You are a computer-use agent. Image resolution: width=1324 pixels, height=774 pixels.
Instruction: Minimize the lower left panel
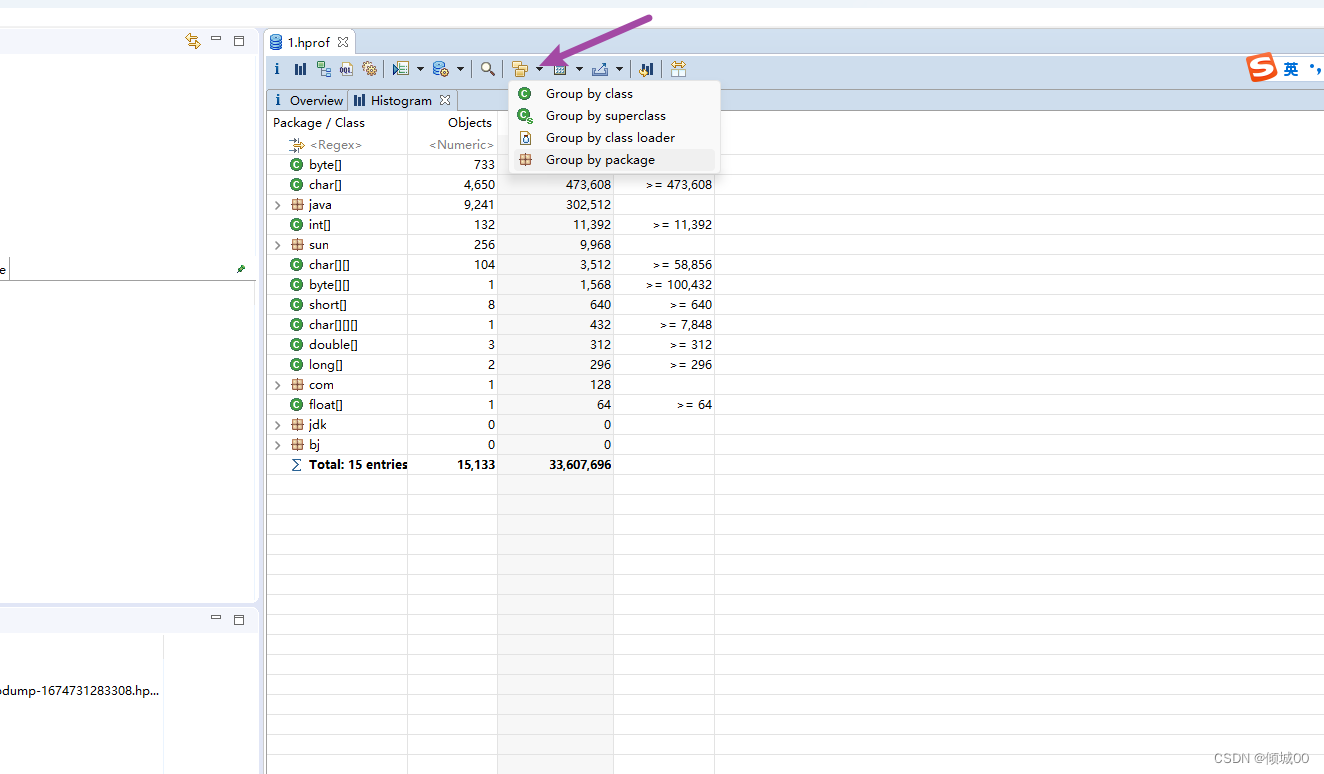216,619
